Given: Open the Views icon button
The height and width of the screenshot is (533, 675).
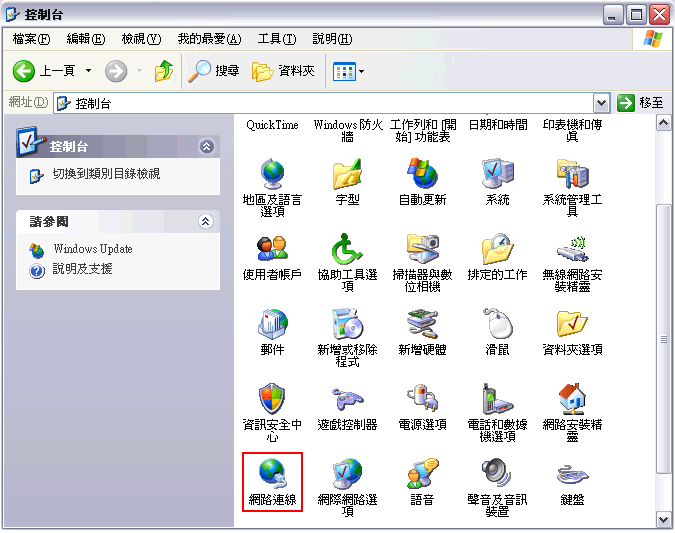Looking at the screenshot, I should coord(344,71).
